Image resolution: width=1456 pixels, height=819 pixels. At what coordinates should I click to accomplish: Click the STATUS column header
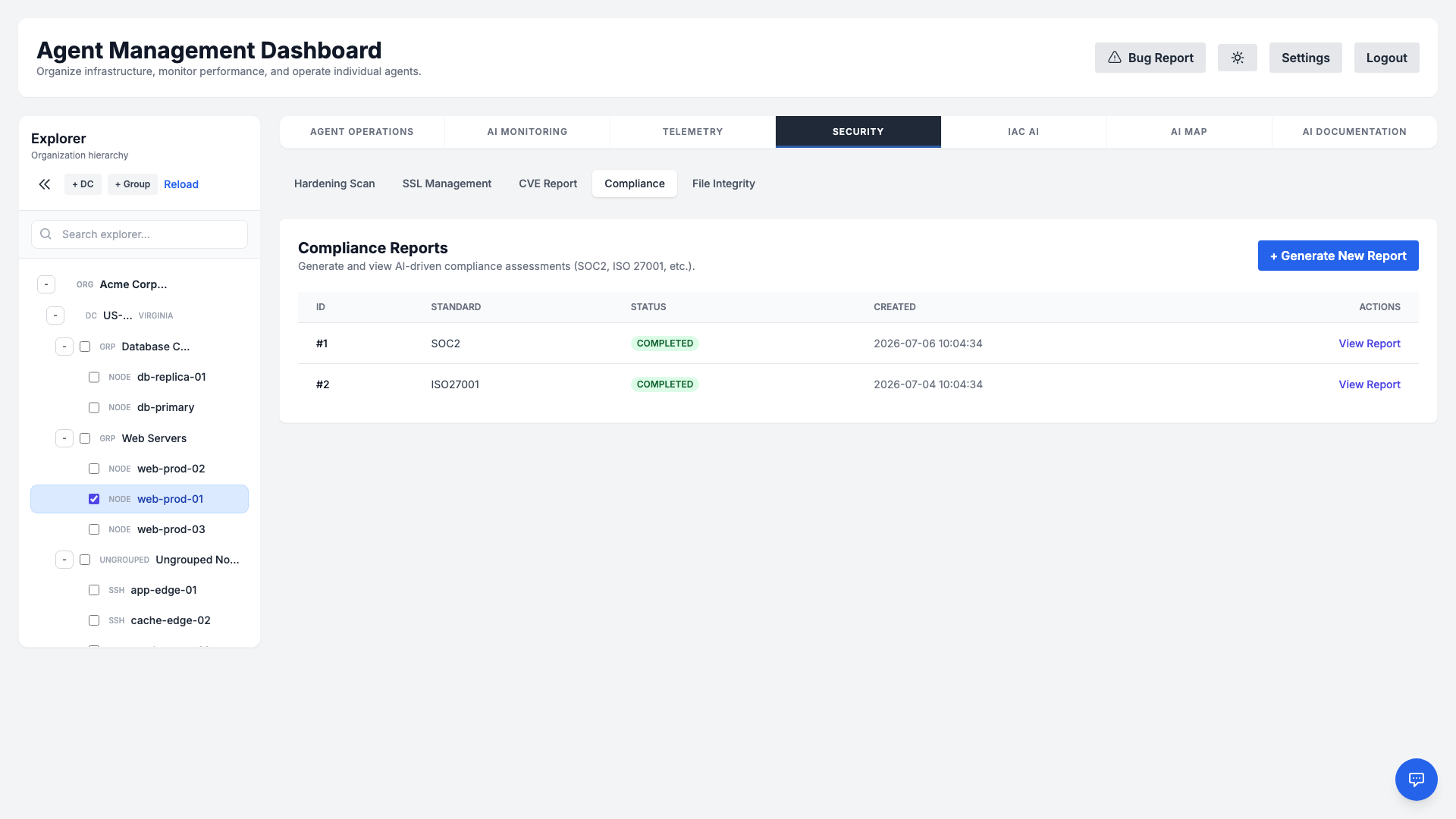648,307
